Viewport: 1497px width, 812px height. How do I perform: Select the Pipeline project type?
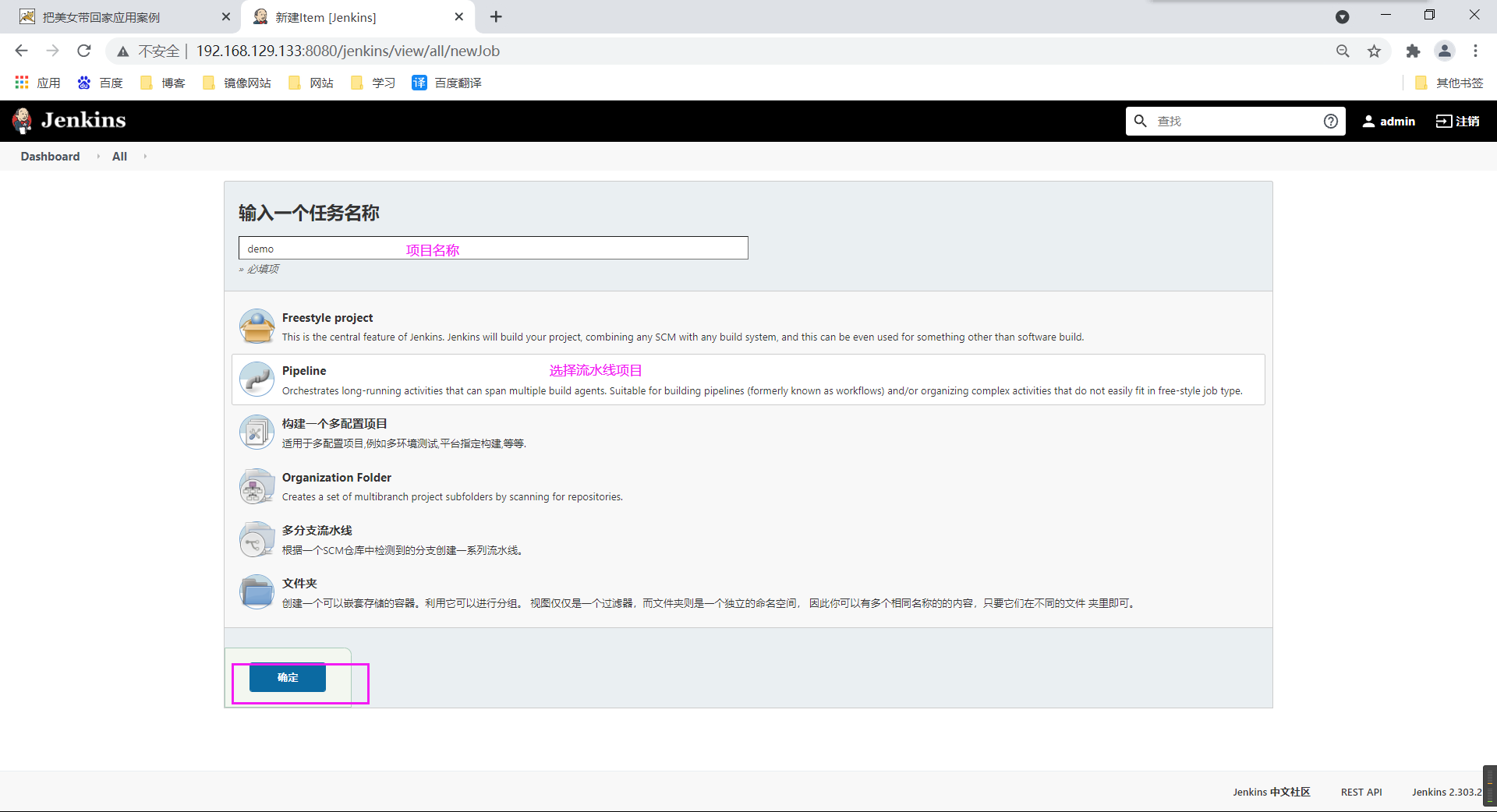pos(748,380)
